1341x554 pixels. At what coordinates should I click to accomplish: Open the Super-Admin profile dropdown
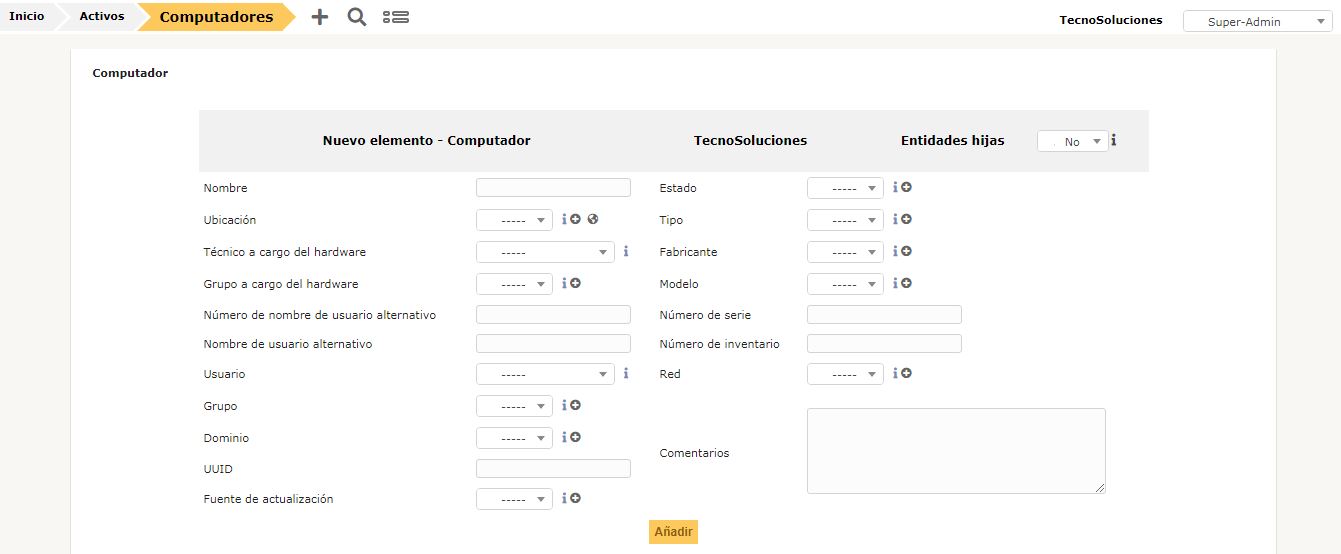tap(1257, 21)
